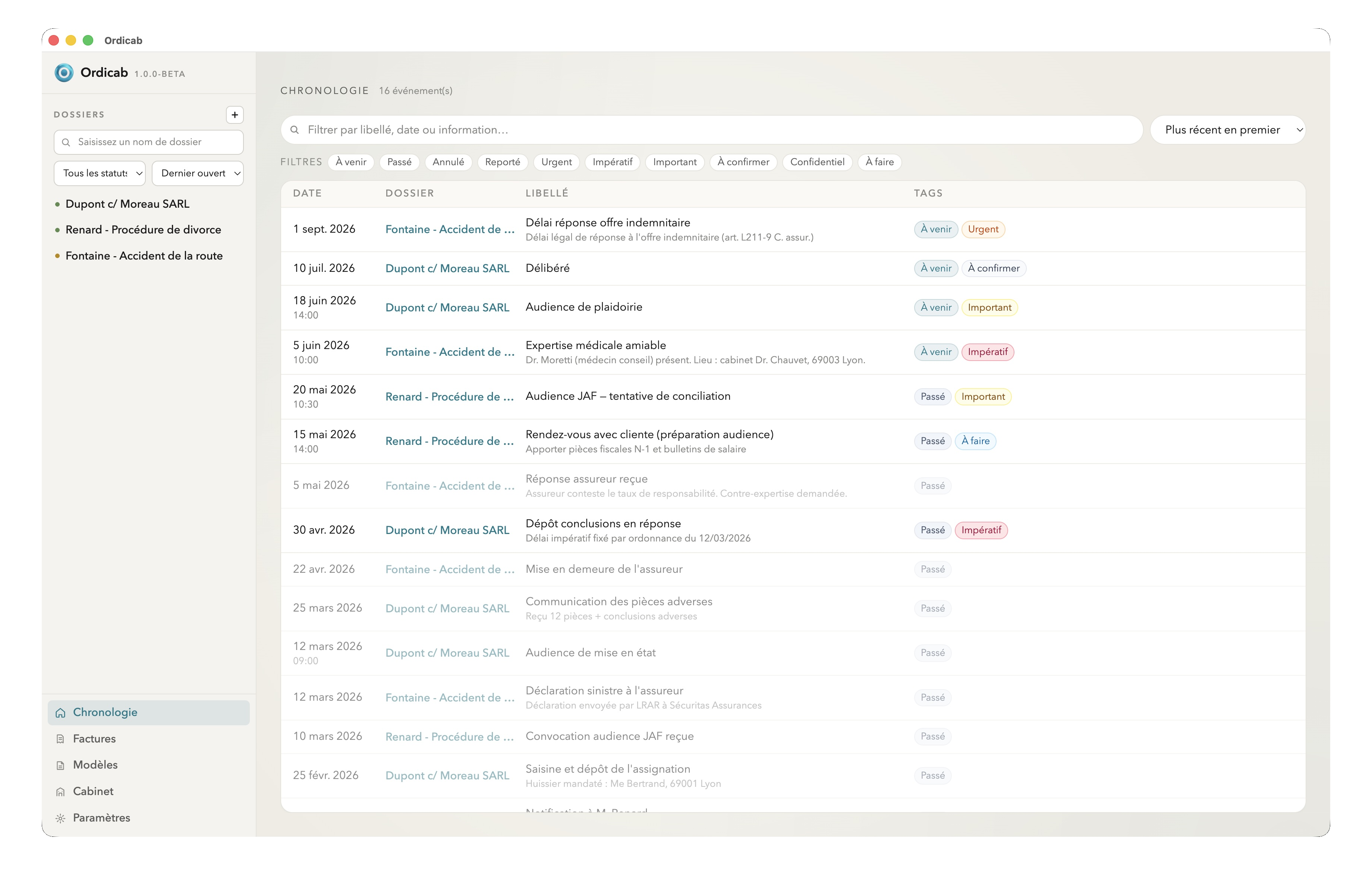Click the "20 mai 2026" date cell
The width and height of the screenshot is (1372, 892).
324,390
